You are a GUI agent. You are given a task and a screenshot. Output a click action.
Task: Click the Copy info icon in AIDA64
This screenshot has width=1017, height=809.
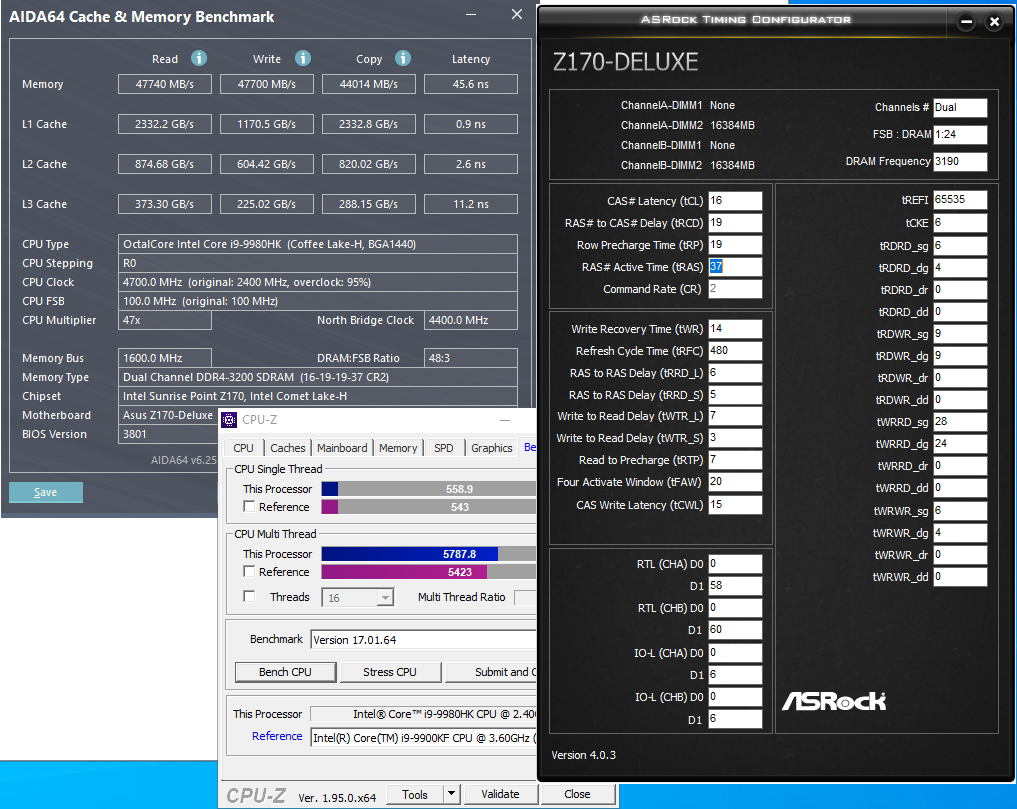point(403,58)
